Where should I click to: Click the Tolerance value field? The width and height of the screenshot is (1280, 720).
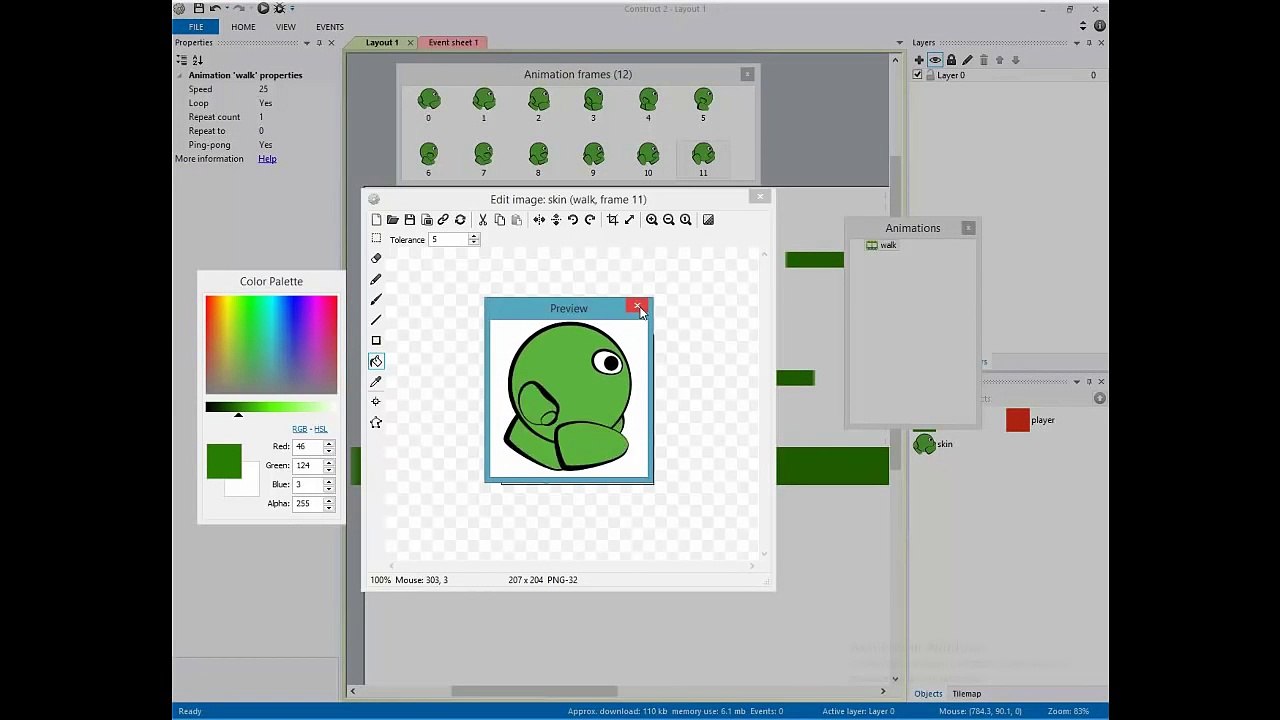(x=449, y=240)
